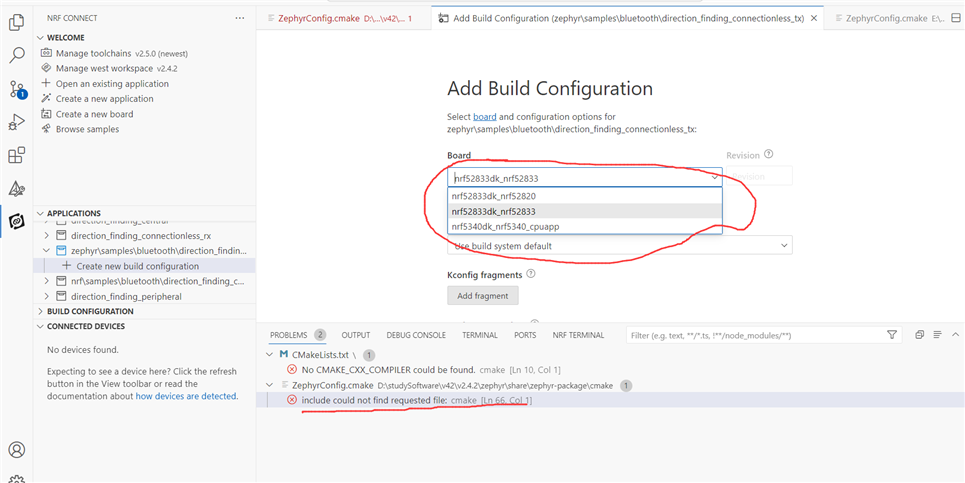Click the collapse all icon in Problems panel
The height and width of the screenshot is (483, 965).
(x=919, y=335)
